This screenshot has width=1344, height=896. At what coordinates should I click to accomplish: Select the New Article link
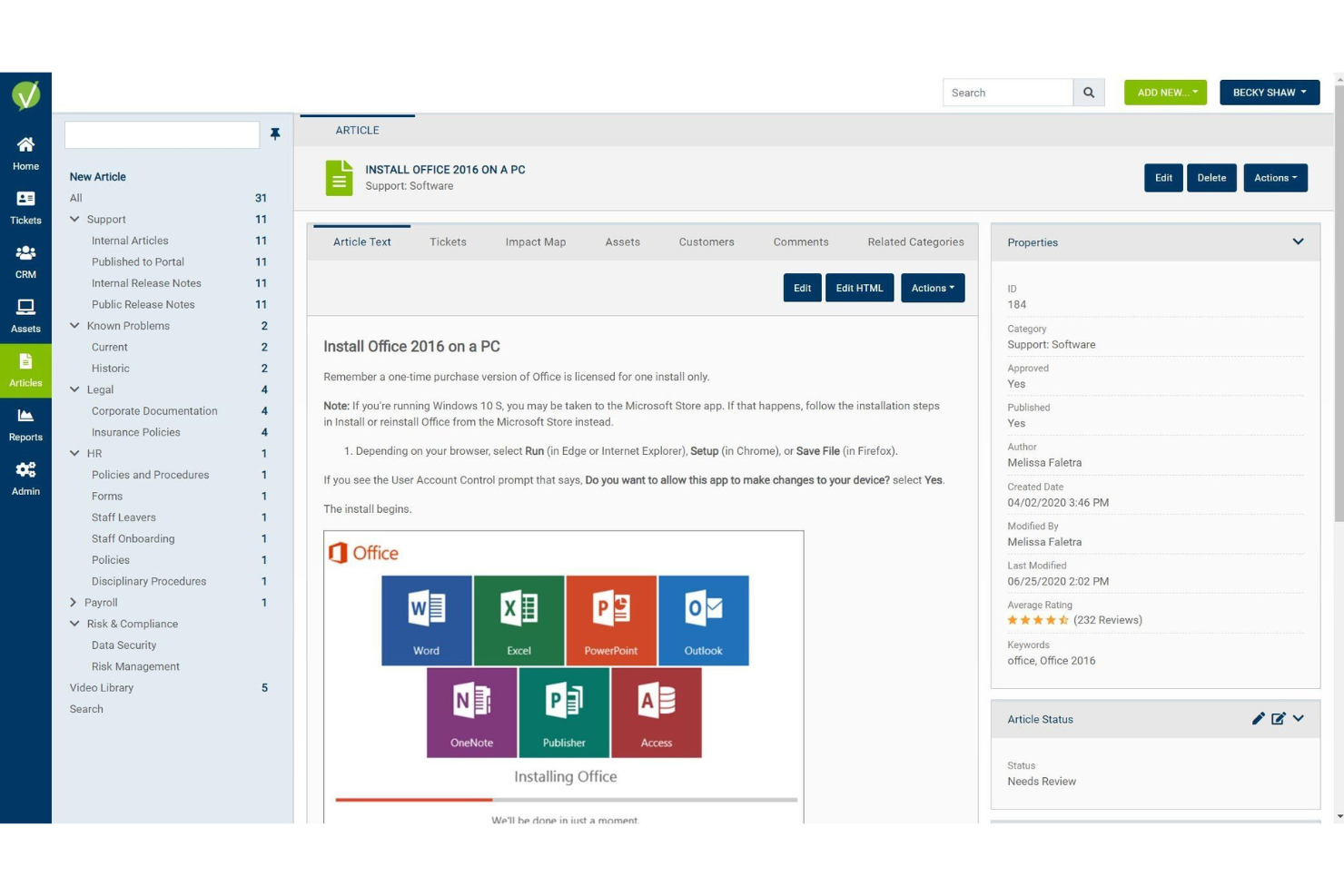click(97, 176)
